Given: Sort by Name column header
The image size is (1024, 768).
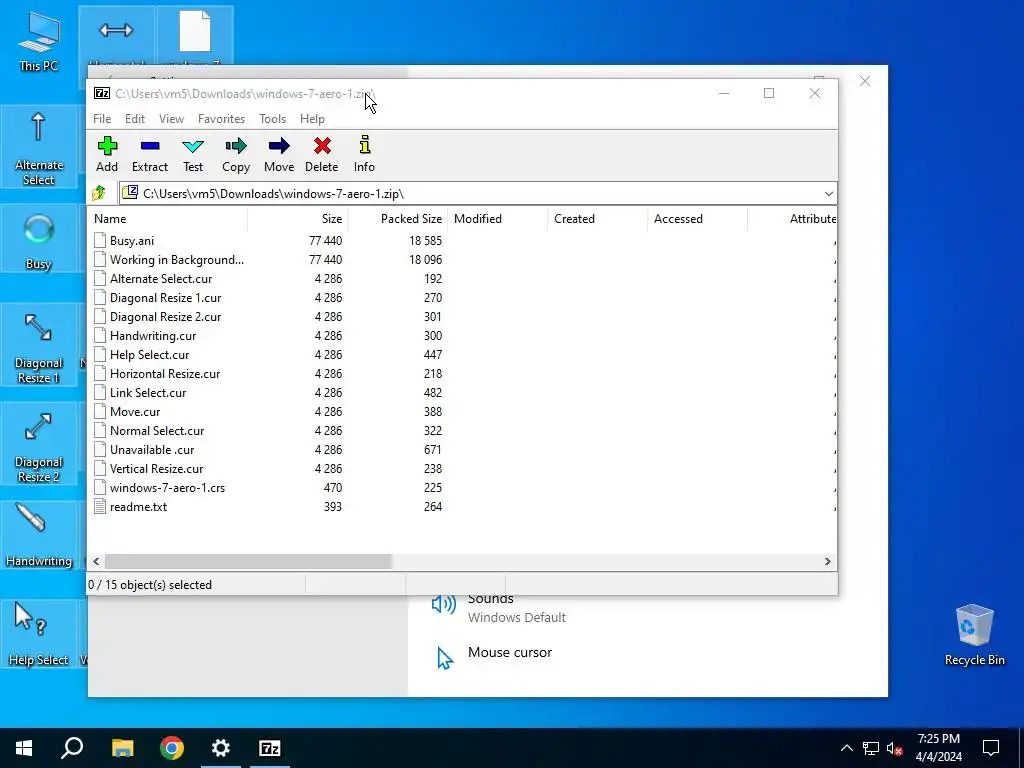Looking at the screenshot, I should pos(167,219).
